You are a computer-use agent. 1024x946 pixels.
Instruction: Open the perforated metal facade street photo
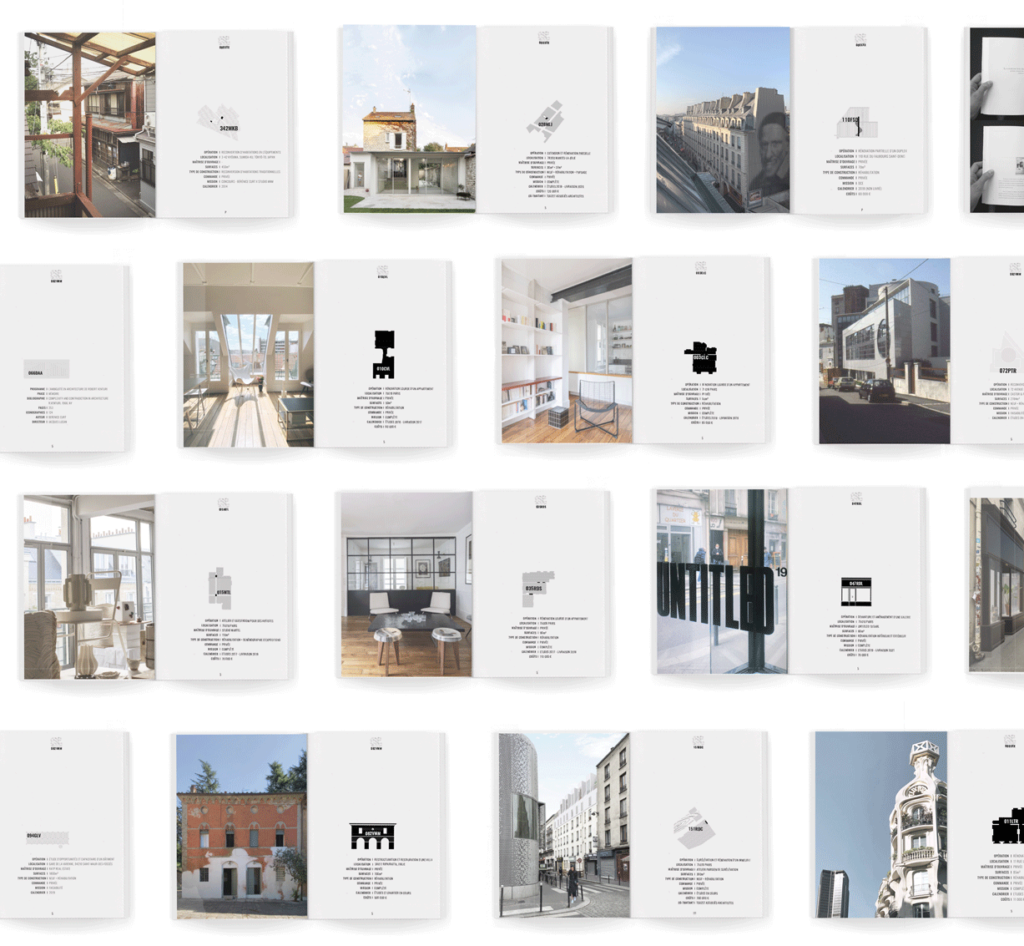point(564,825)
